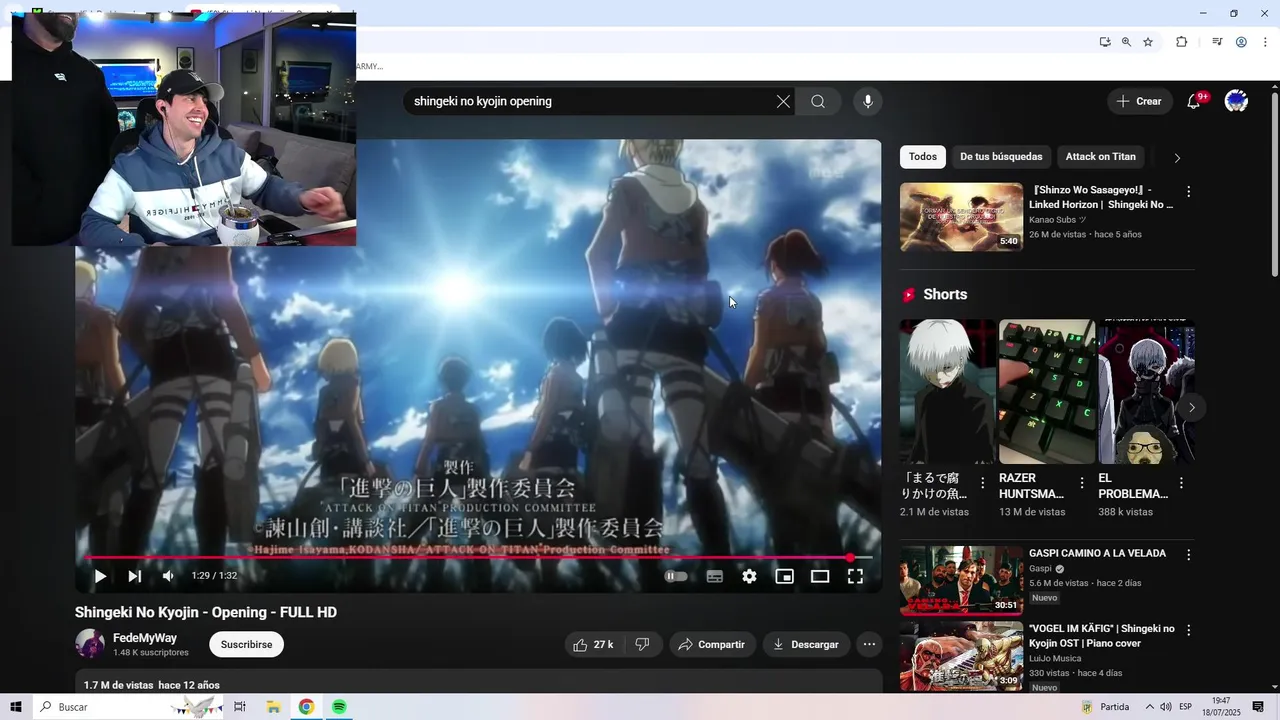This screenshot has width=1280, height=720.
Task: Switch to Chrome on taskbar
Action: 306,707
